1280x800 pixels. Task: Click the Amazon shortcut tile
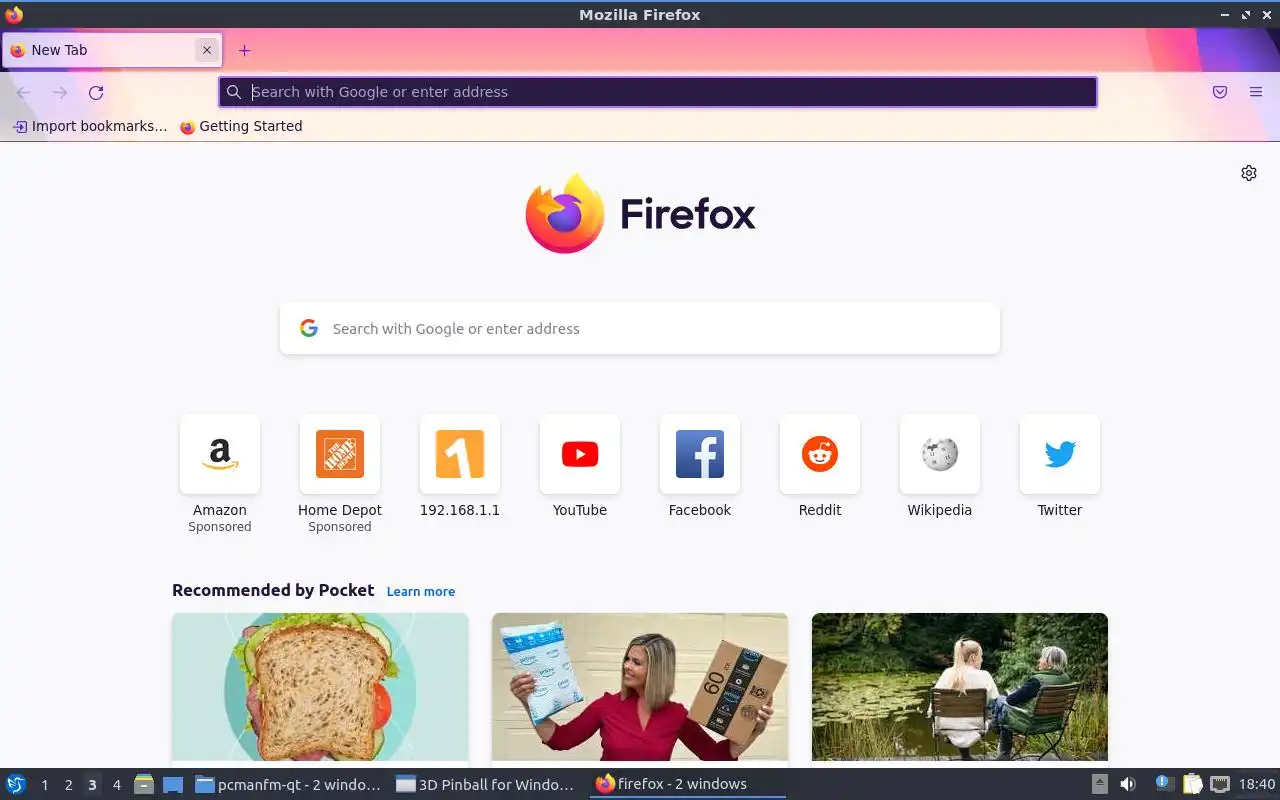pos(220,454)
